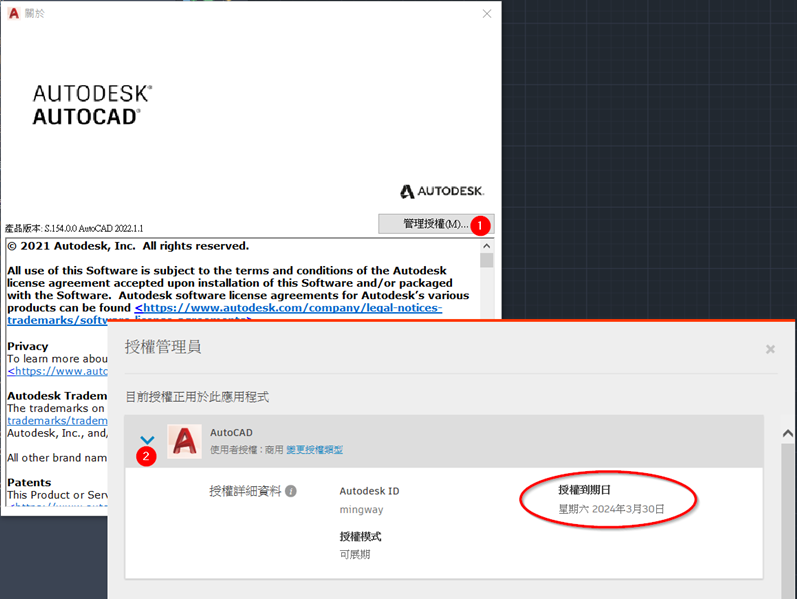797x599 pixels.
Task: Select the expiry date 星期六 2024年3月30日
Action: point(611,509)
